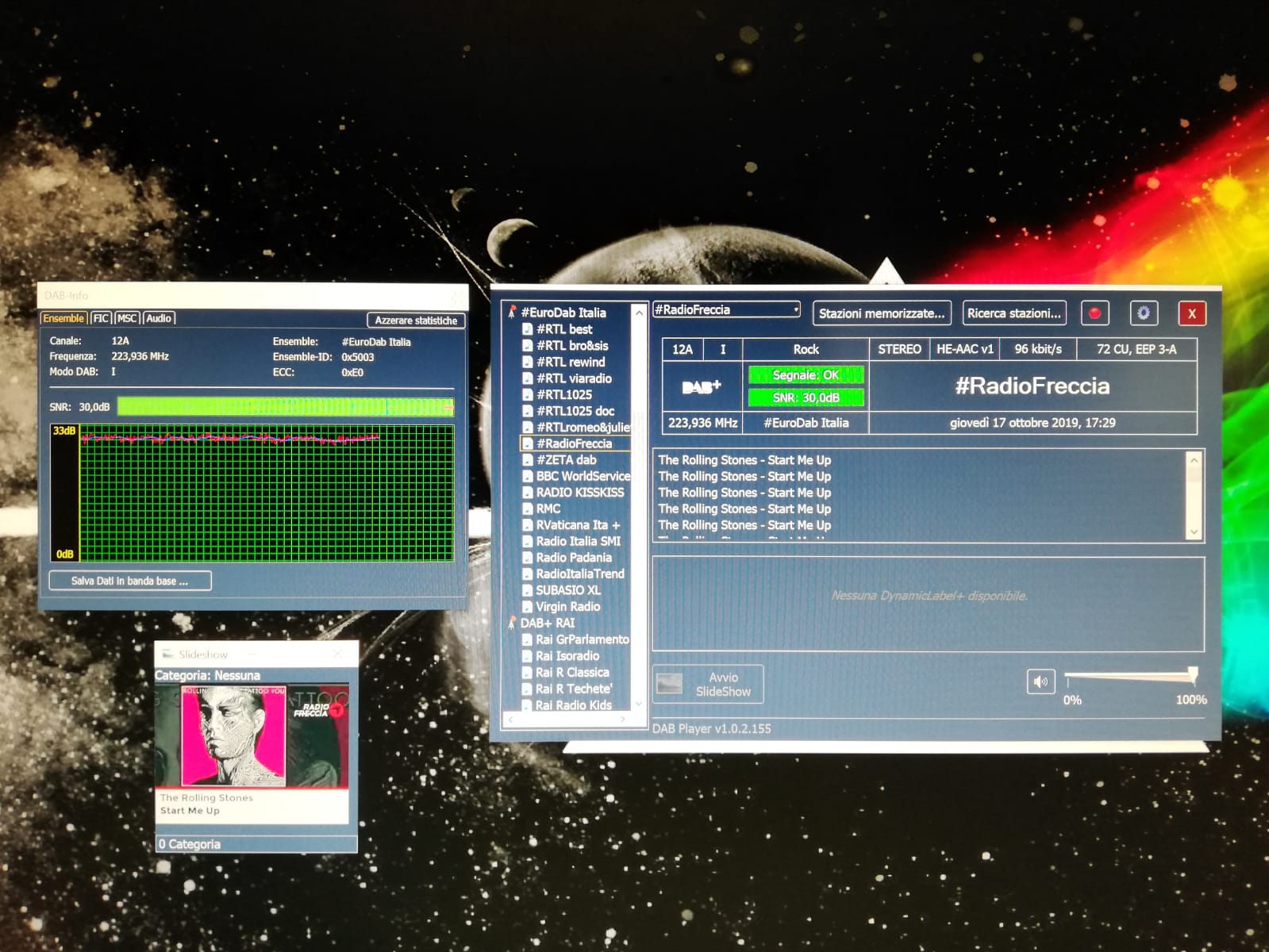Click 'giovedì 17 ottobre 2019, 17:29' date text
The image size is (1269, 952).
tap(1033, 423)
